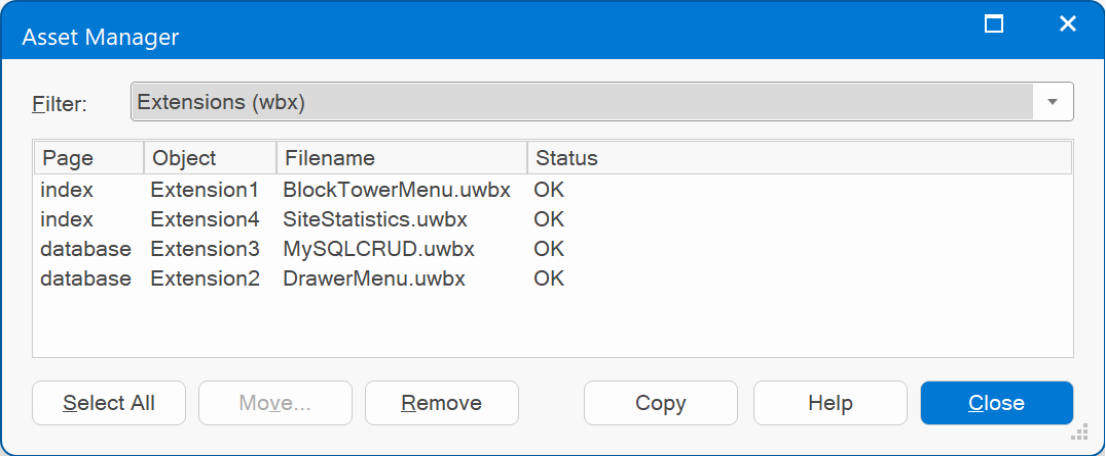Click the Copy button
The width and height of the screenshot is (1106, 457).
(660, 403)
